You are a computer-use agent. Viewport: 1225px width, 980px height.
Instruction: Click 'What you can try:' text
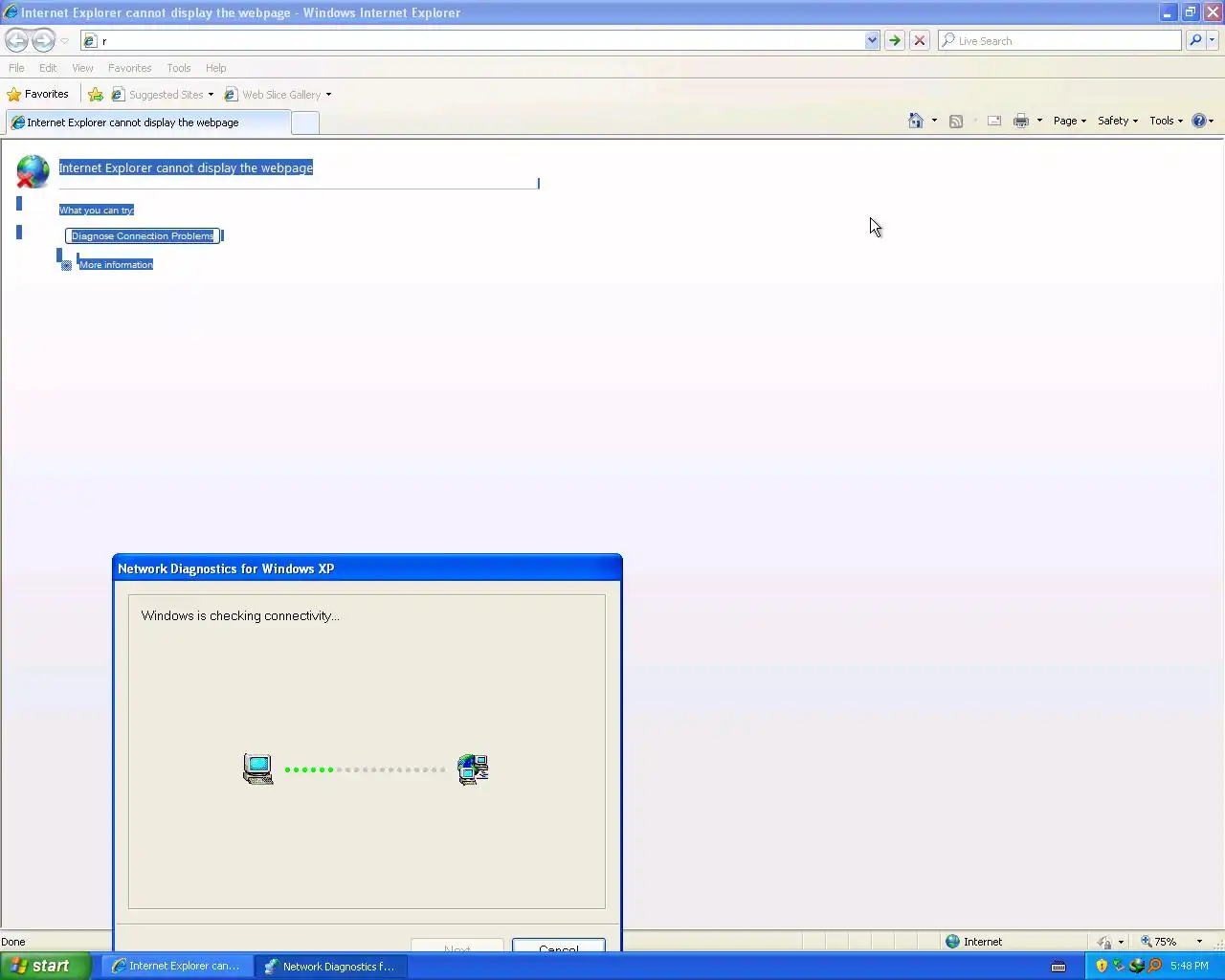97,210
